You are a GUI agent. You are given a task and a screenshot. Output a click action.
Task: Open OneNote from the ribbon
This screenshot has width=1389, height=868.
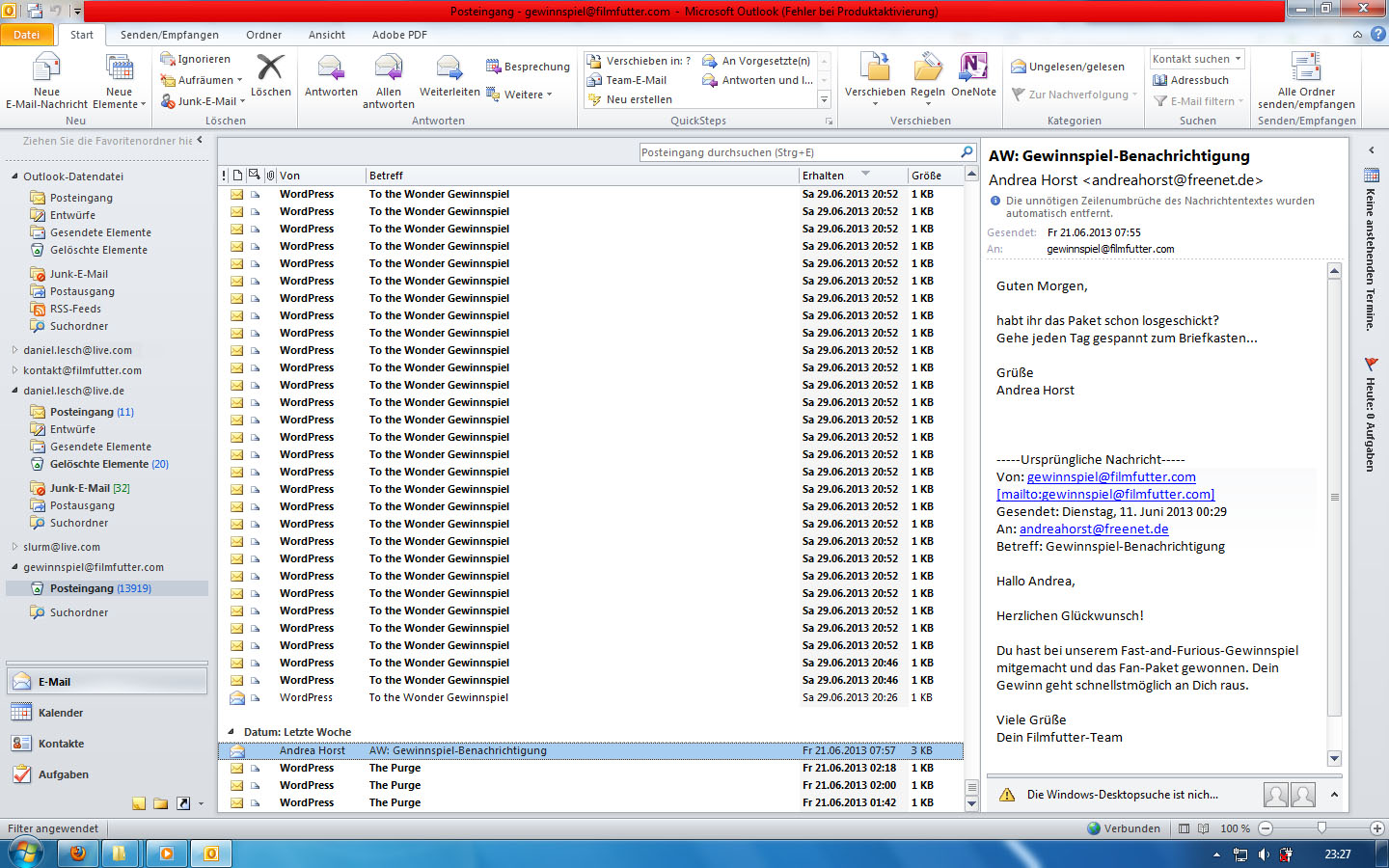(973, 69)
